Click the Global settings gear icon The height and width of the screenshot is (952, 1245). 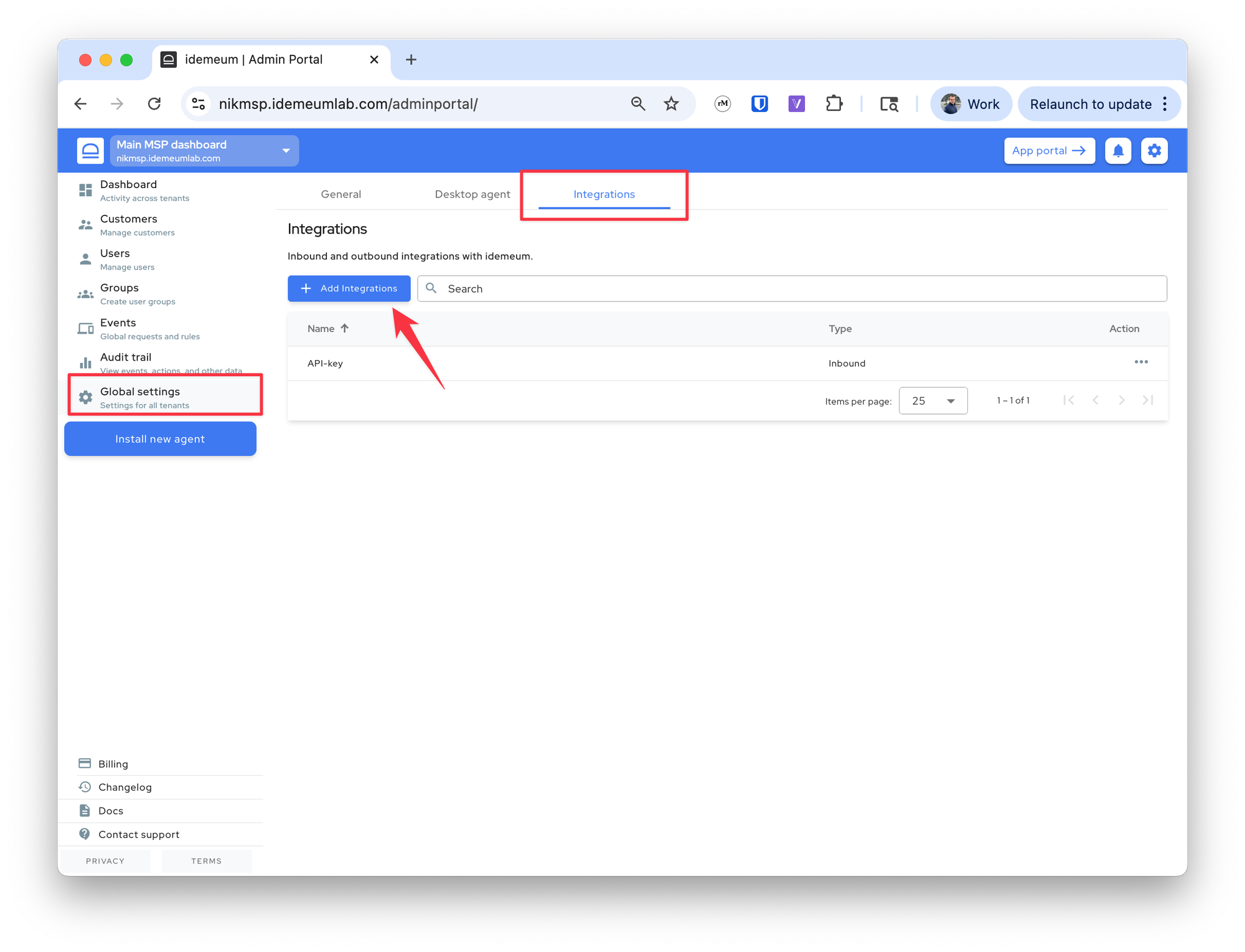tap(85, 397)
